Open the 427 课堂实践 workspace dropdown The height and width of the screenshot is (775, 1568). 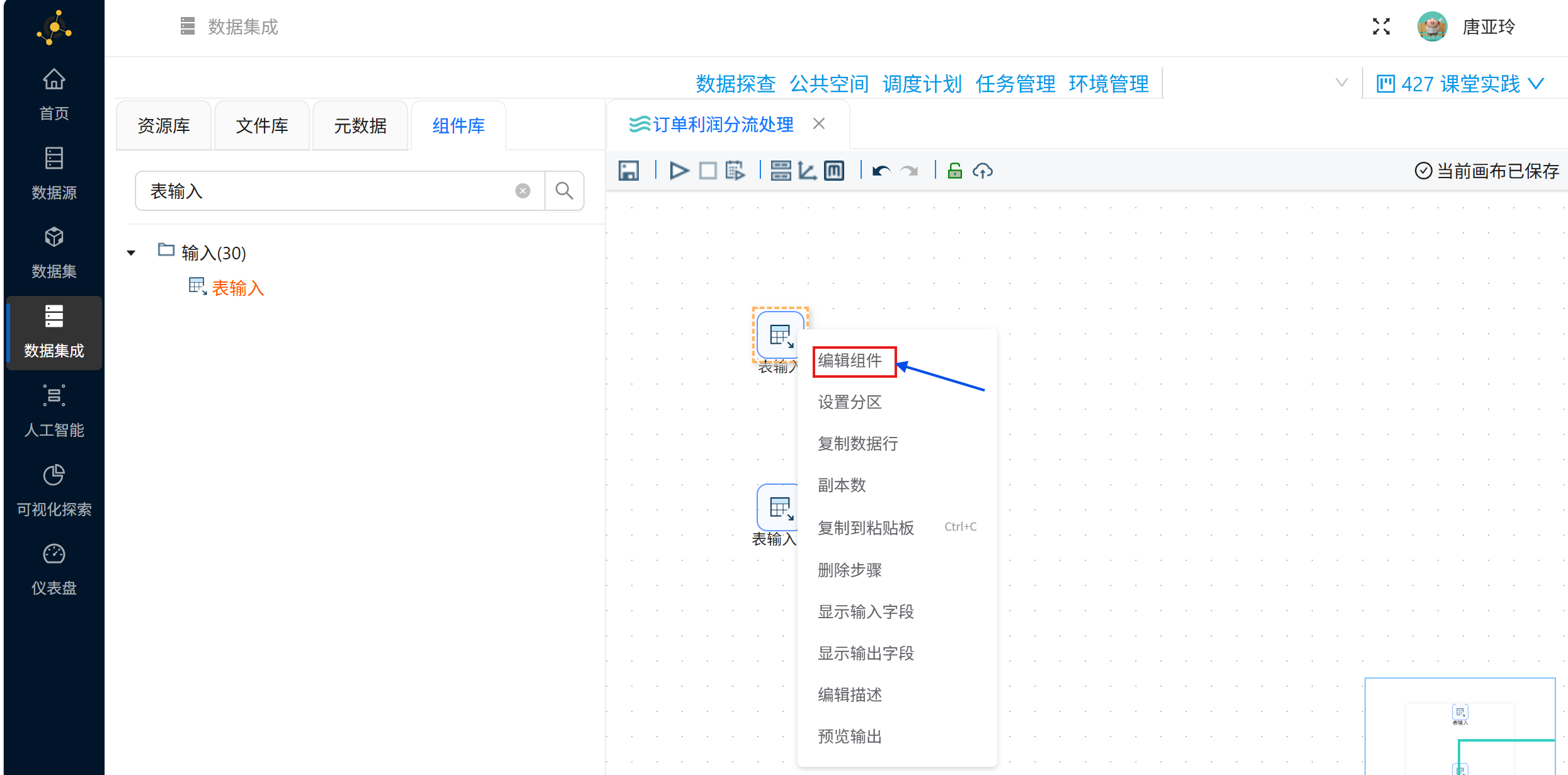[x=1460, y=84]
